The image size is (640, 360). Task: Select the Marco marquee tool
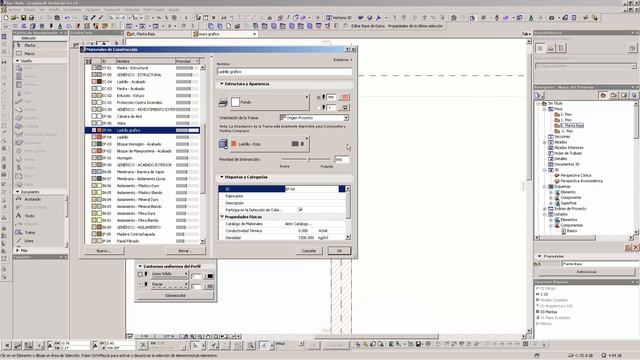coord(40,53)
